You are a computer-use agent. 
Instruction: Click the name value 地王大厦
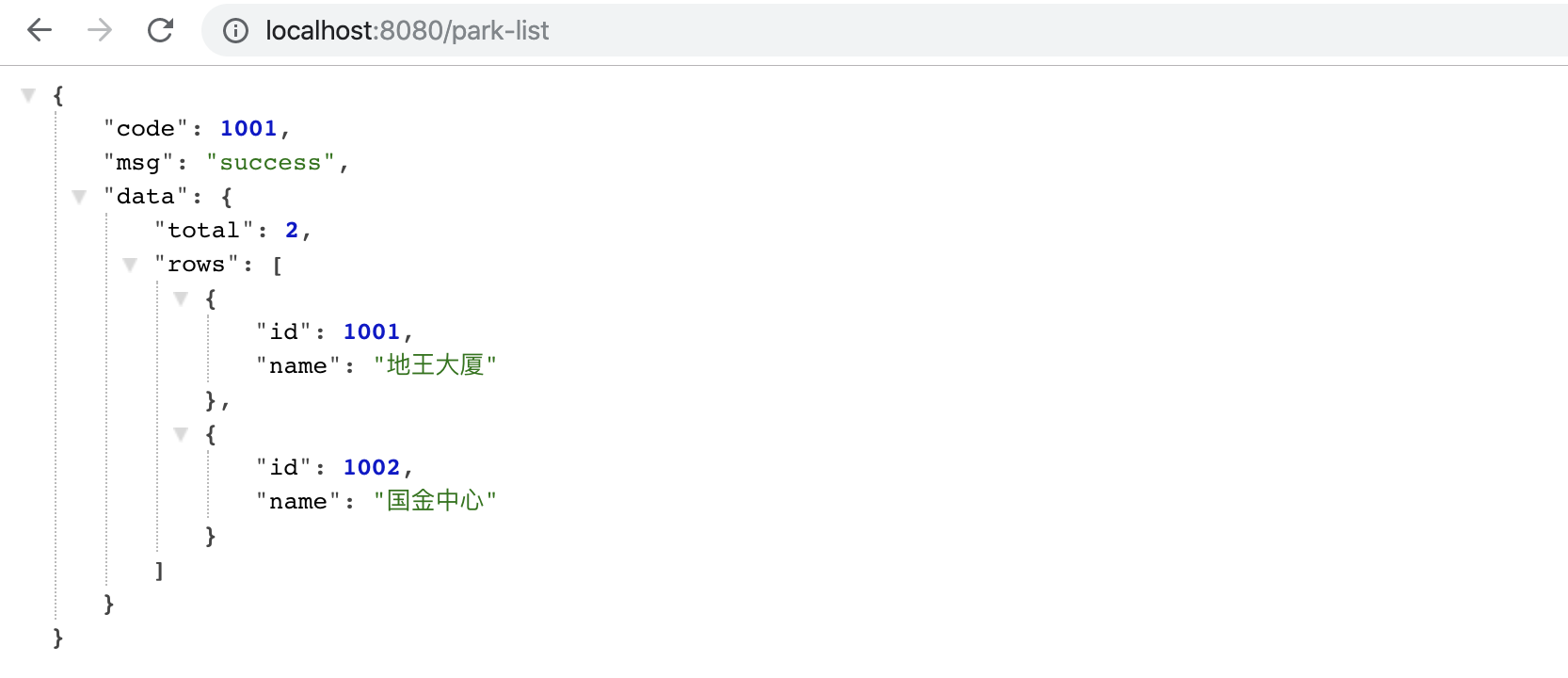pyautogui.click(x=434, y=365)
